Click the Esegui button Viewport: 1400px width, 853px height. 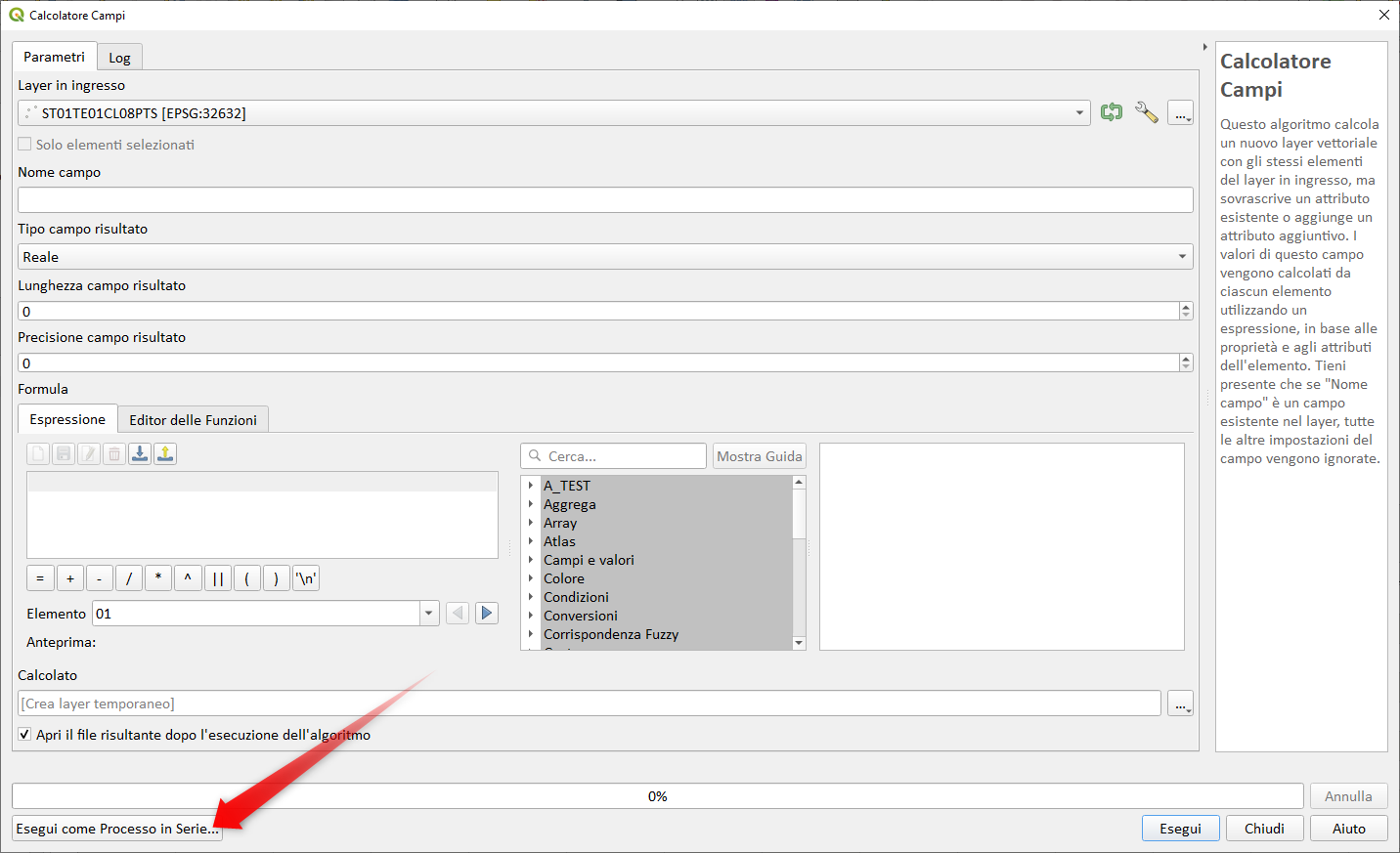point(1180,829)
